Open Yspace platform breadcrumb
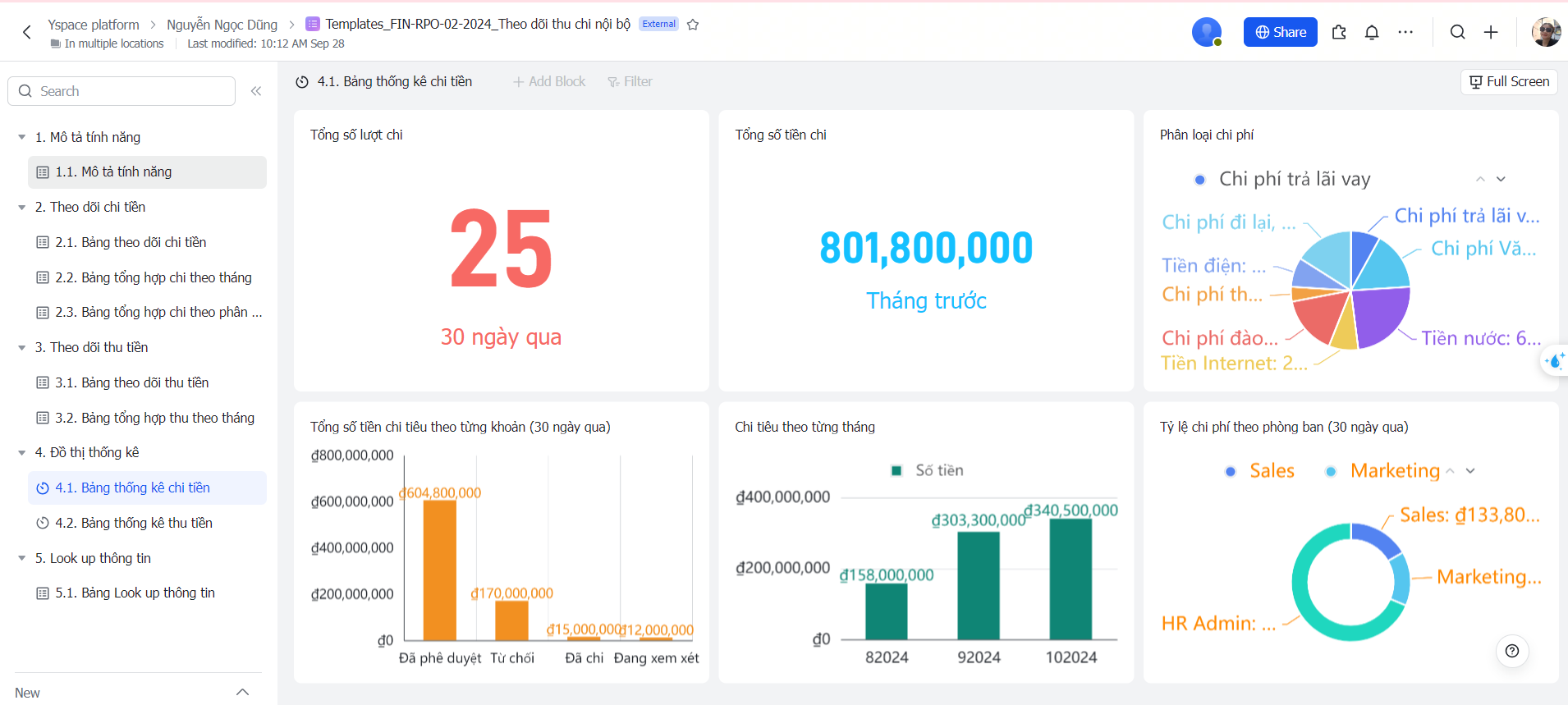Screen dimensions: 1568x705 point(94,25)
